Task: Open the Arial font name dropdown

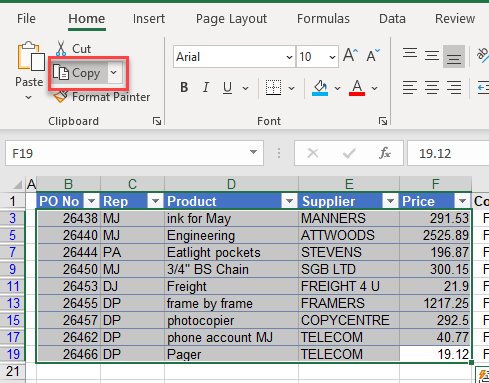Action: coord(289,57)
